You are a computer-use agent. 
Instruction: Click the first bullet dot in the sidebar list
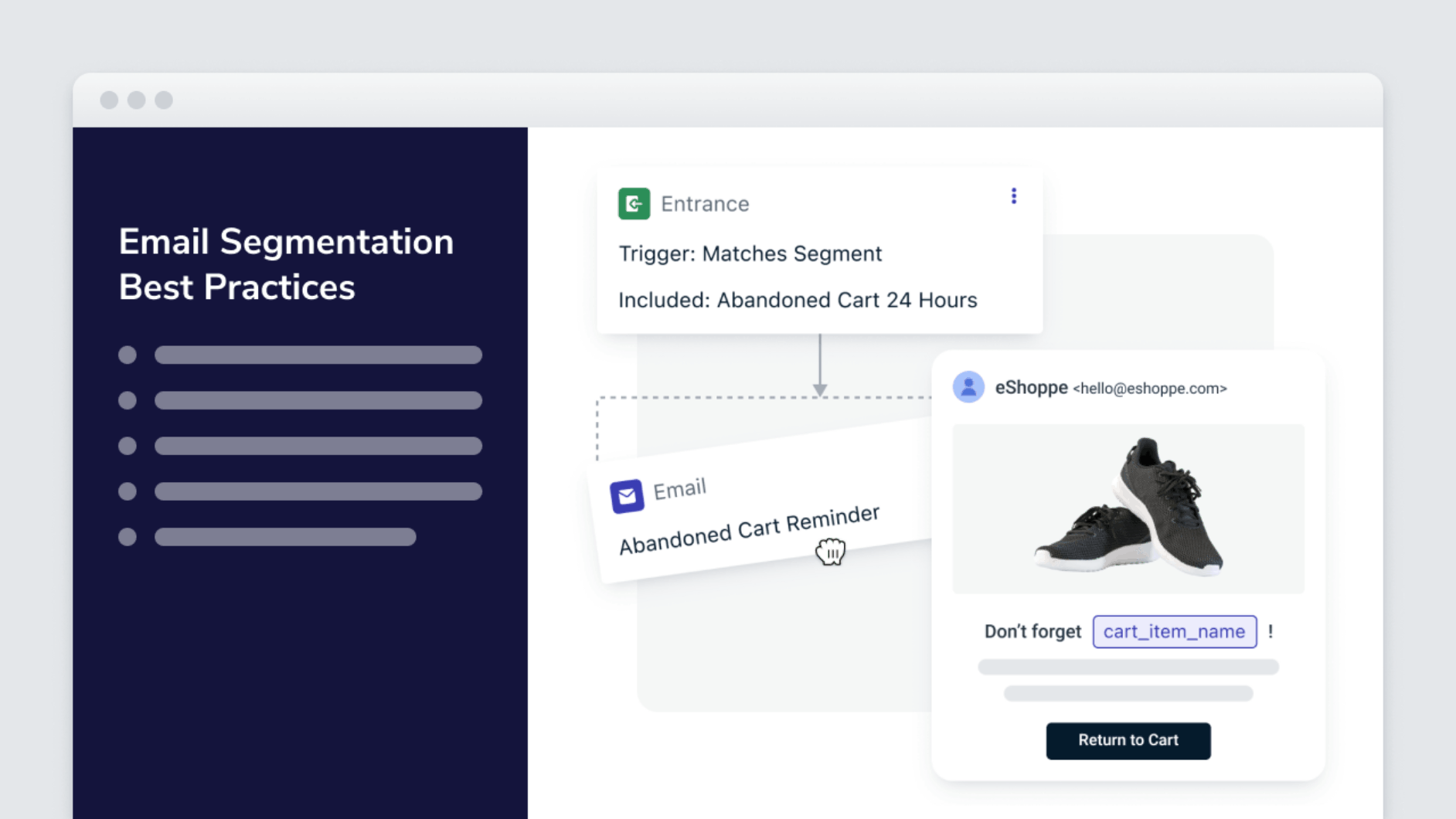point(128,355)
